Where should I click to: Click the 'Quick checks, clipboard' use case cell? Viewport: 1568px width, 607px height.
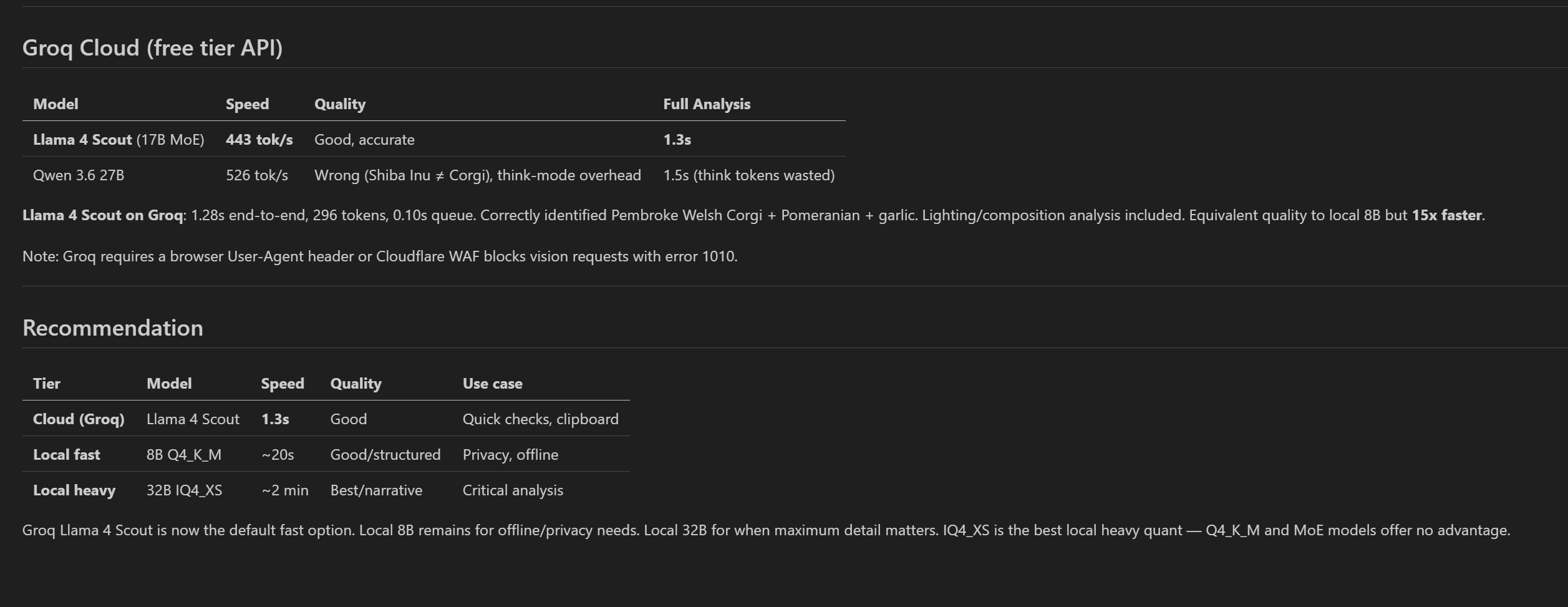(x=541, y=419)
